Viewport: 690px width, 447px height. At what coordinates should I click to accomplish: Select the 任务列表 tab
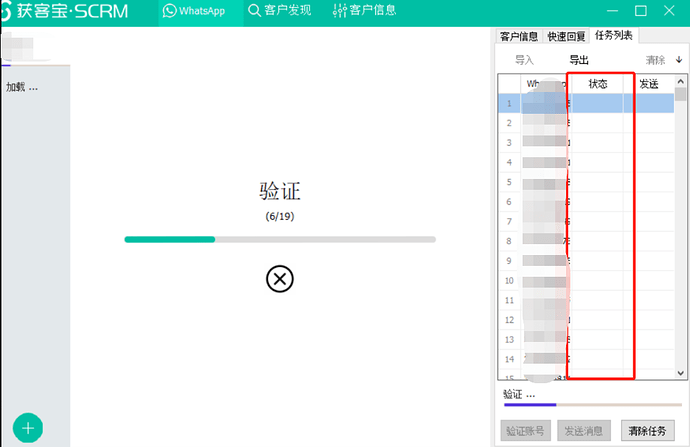[x=613, y=36]
